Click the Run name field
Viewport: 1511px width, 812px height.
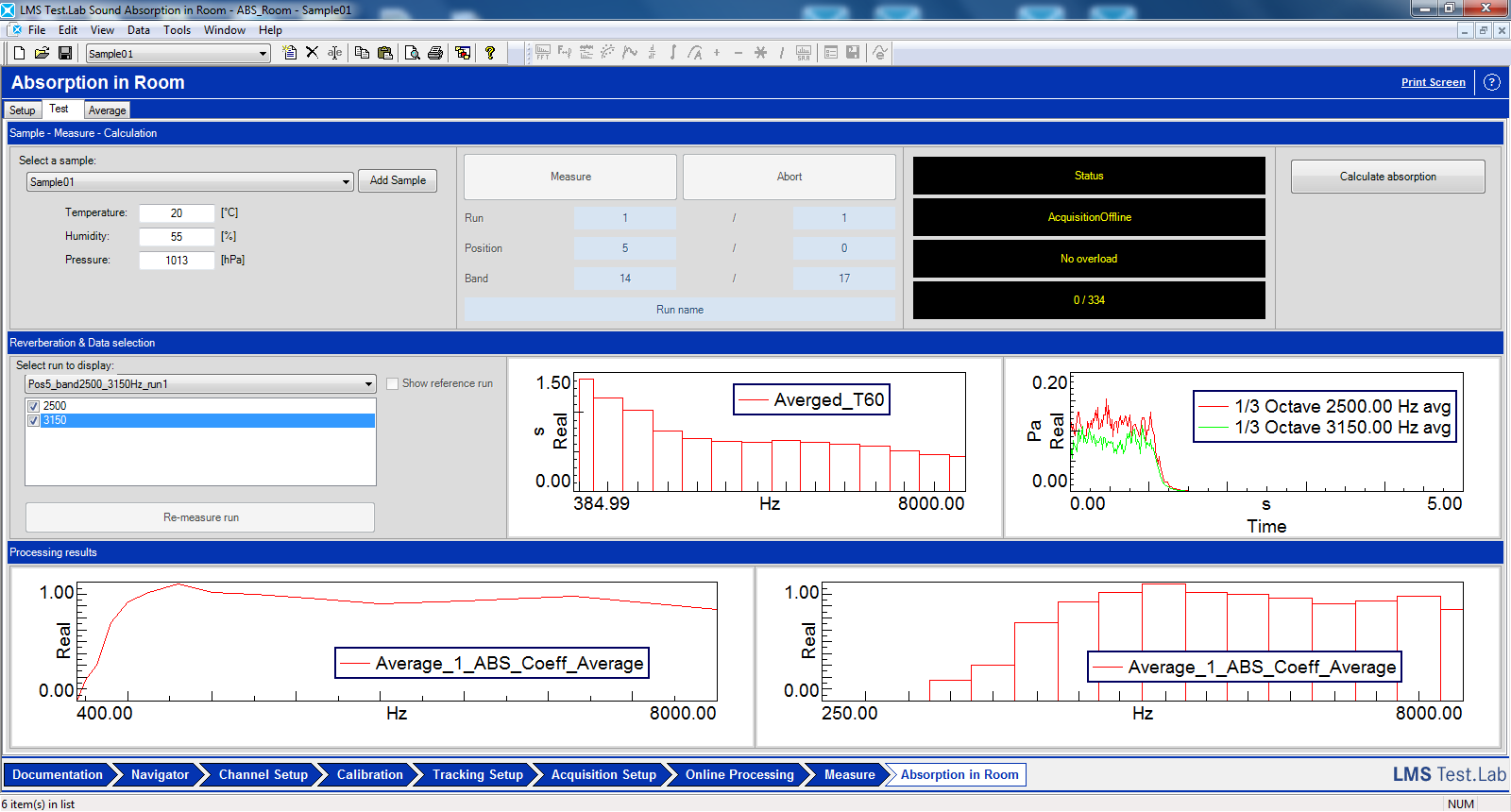[x=680, y=310]
